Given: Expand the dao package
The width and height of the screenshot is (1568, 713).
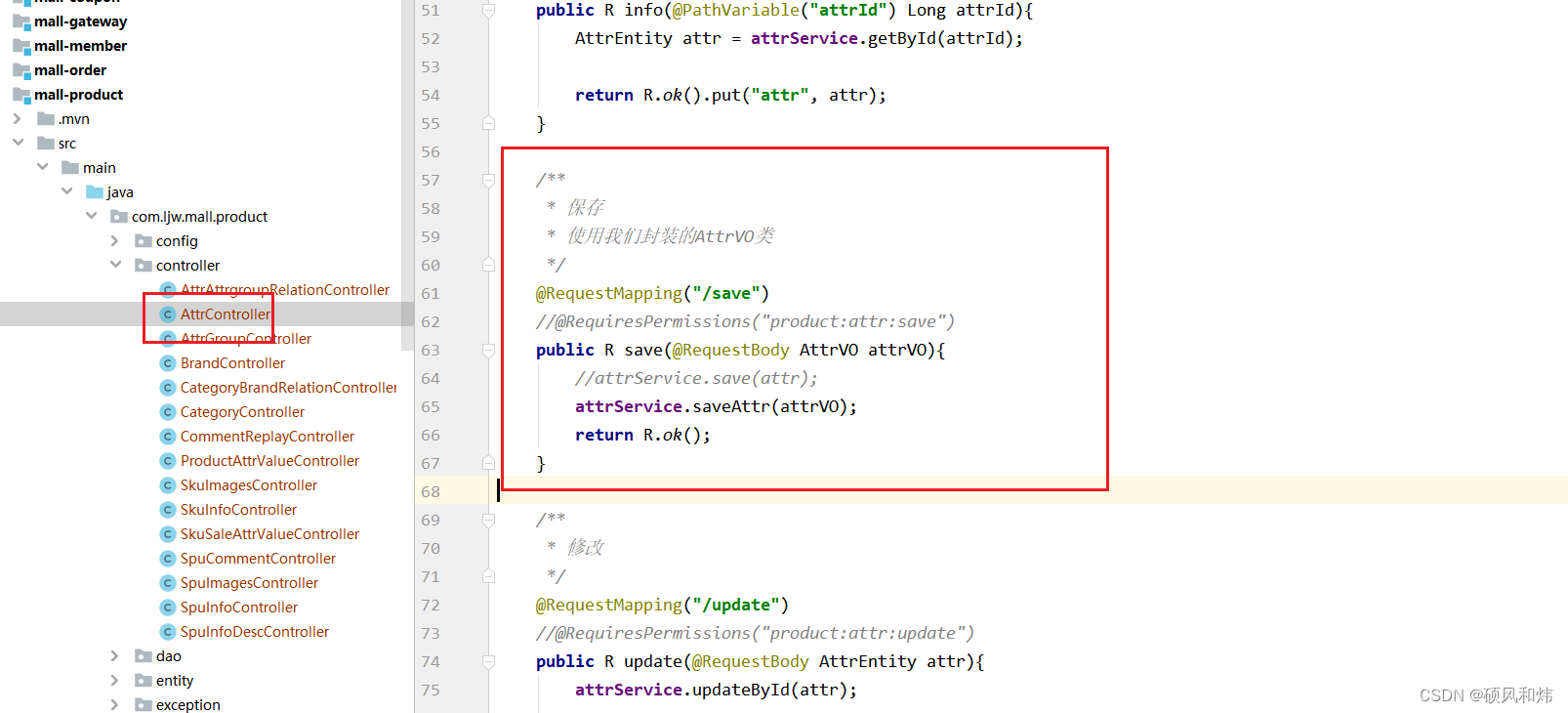Looking at the screenshot, I should (115, 655).
